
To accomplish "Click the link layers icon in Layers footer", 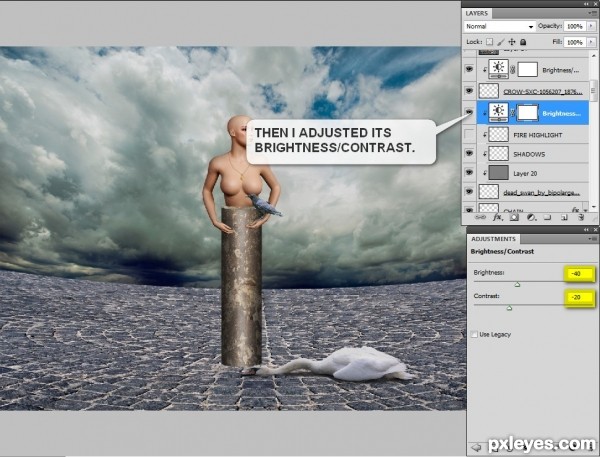I will pyautogui.click(x=480, y=217).
